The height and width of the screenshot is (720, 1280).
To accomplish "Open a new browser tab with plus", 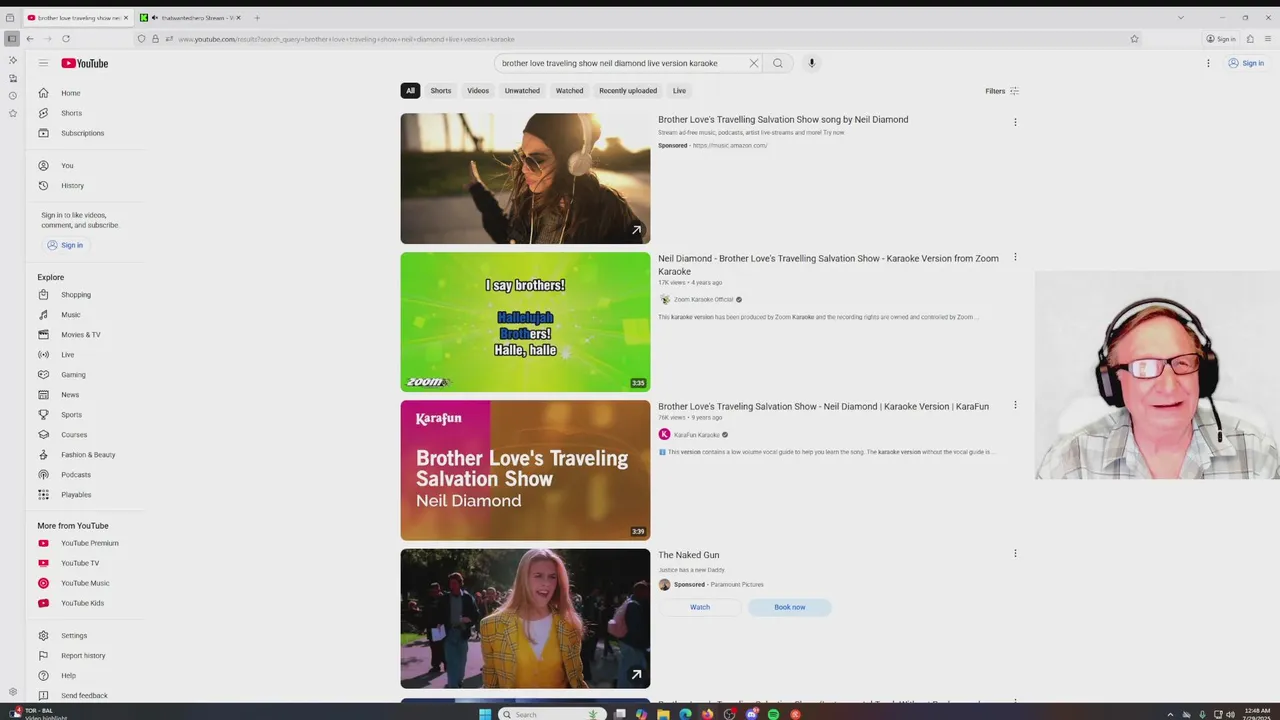I will pos(257,18).
